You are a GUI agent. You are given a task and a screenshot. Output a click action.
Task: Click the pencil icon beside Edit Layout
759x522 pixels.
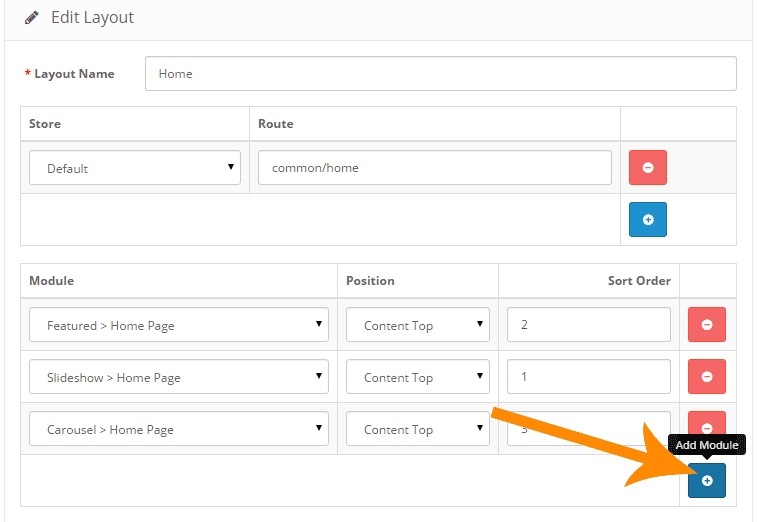point(31,17)
